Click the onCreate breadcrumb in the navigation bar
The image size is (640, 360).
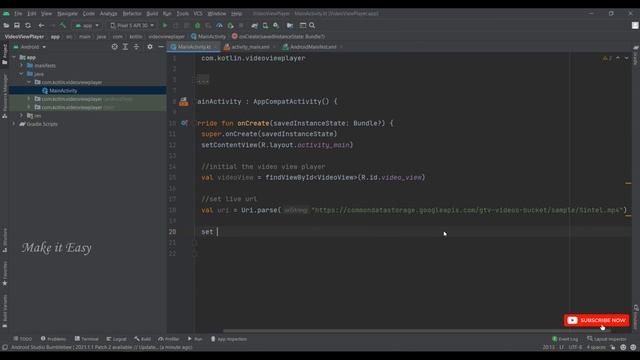279,36
